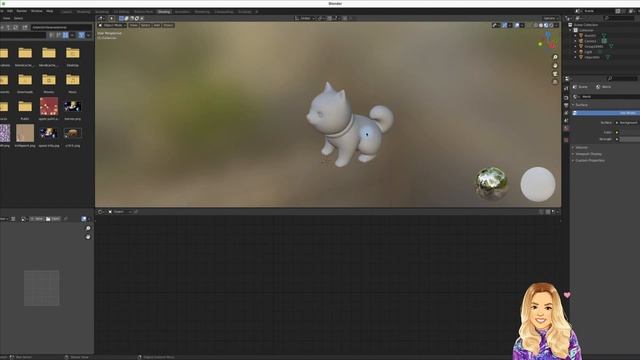
Task: Switch to the Animation workspace tab
Action: pos(182,12)
